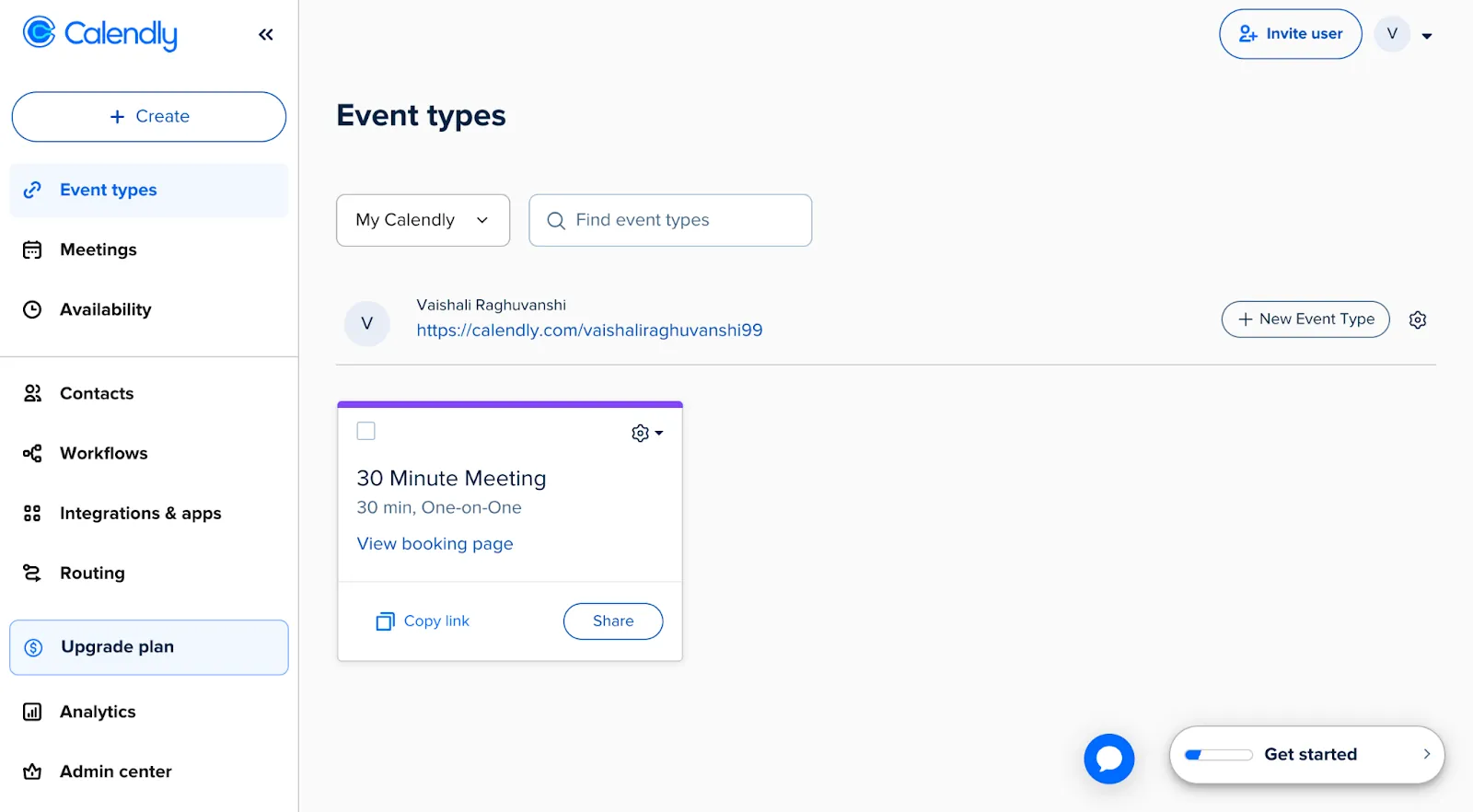Click 30 Minute Meeting title
This screenshot has width=1473, height=812.
click(451, 479)
